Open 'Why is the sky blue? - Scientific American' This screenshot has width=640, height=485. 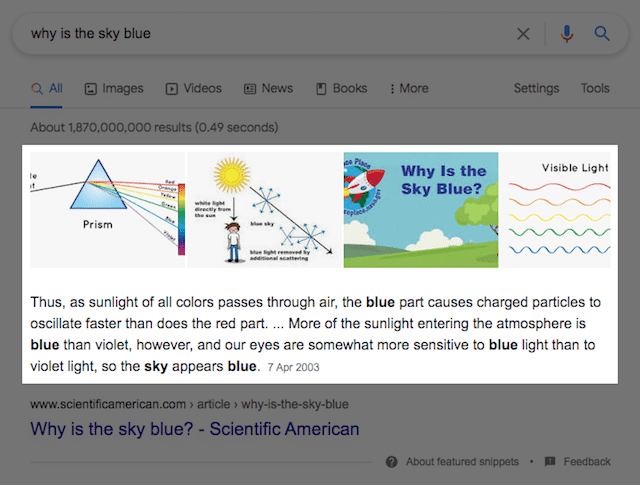(194, 430)
